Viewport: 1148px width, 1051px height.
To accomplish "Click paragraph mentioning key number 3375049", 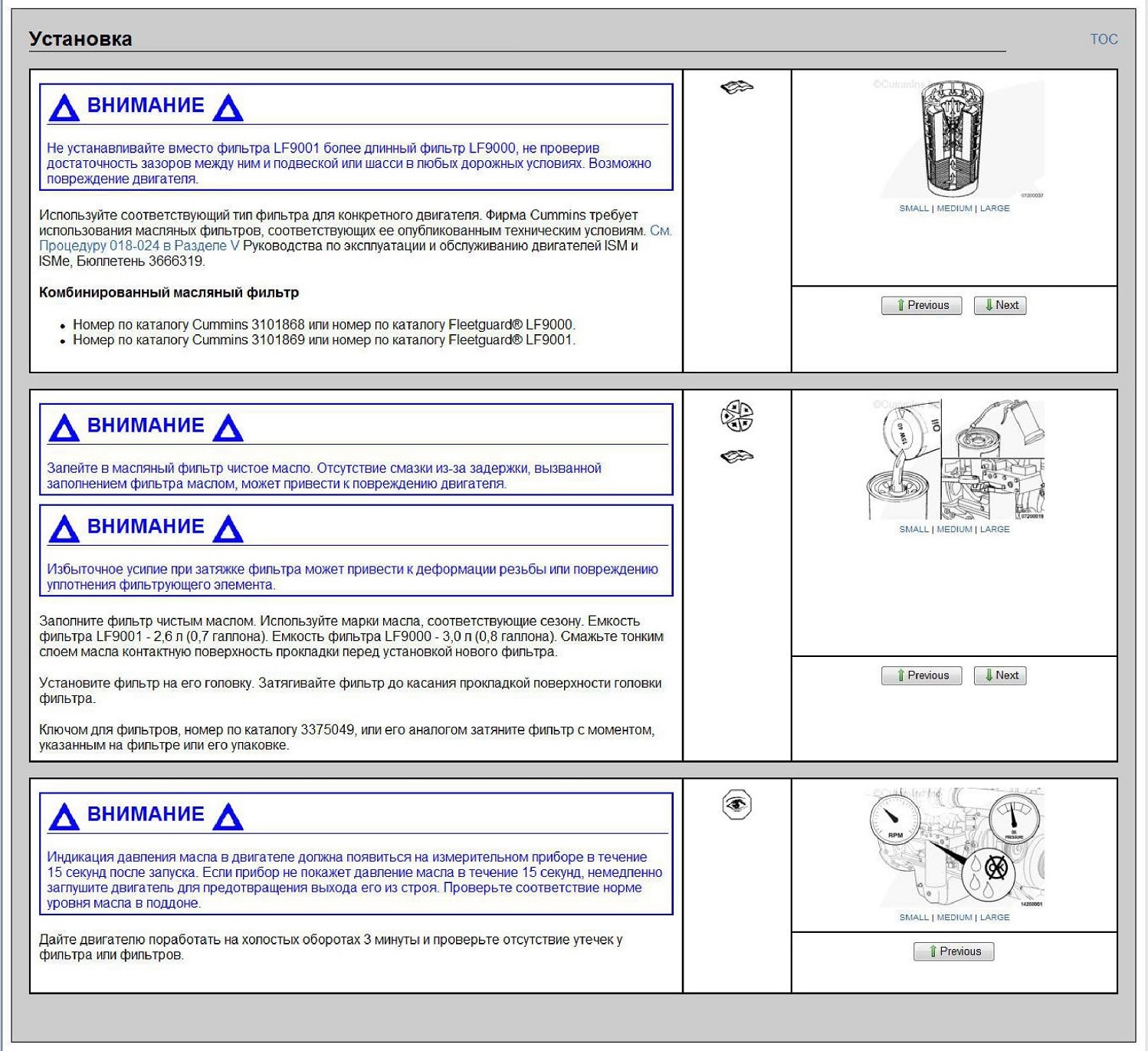I will tap(346, 737).
